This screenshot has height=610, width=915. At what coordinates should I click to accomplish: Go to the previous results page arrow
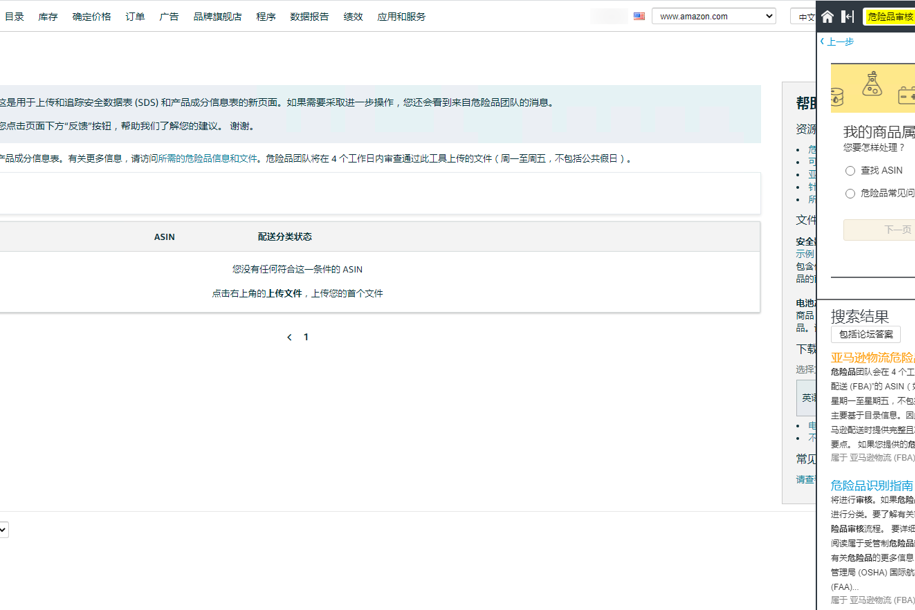289,337
